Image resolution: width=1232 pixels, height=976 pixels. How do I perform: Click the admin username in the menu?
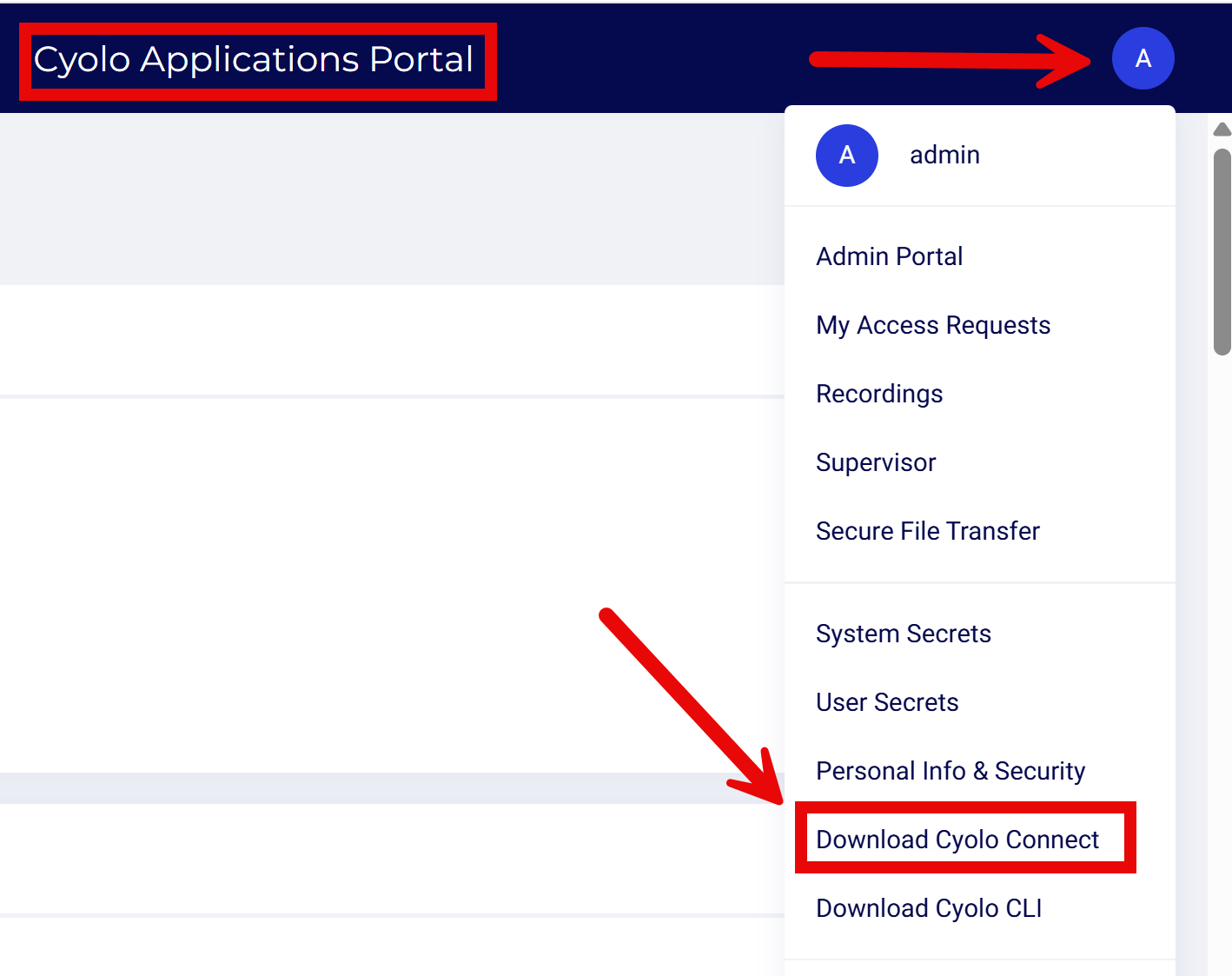pyautogui.click(x=944, y=155)
